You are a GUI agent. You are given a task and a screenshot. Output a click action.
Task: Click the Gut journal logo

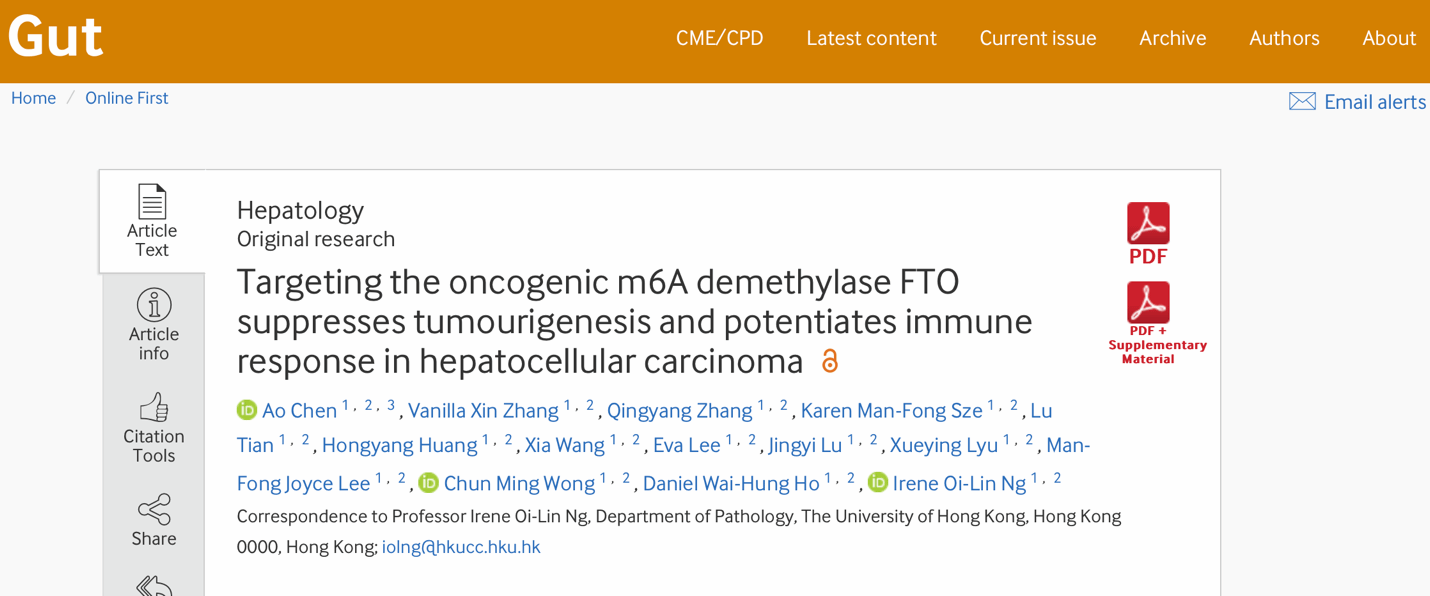[56, 38]
